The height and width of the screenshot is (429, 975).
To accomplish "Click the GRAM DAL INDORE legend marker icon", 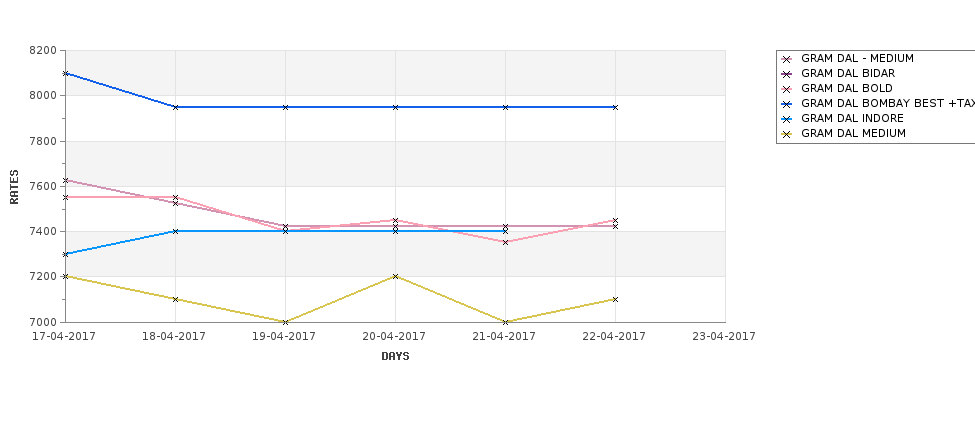I will coord(787,119).
